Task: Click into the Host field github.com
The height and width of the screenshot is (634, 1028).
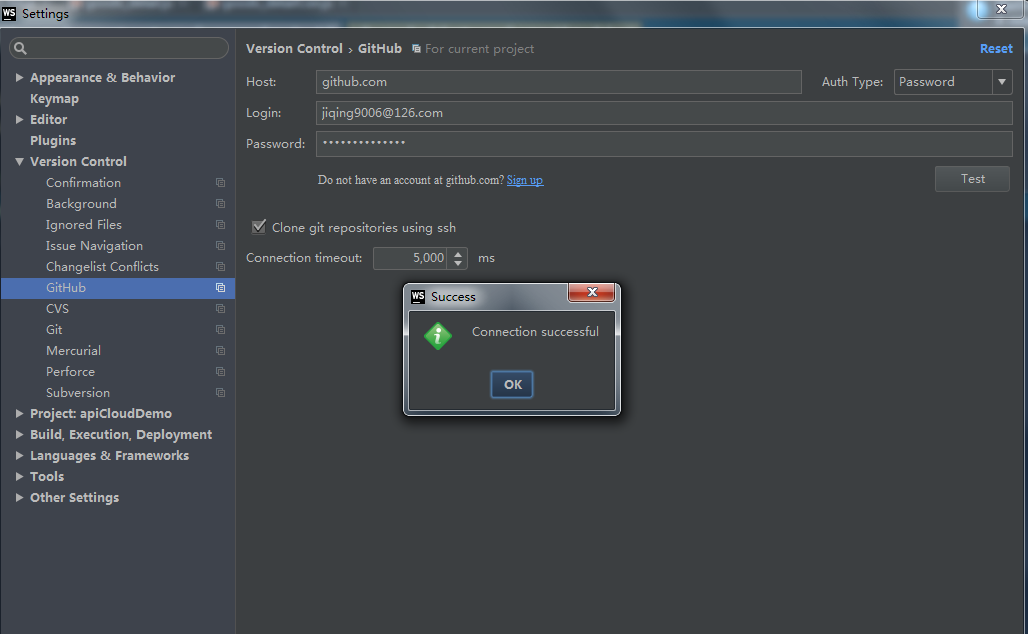Action: tap(559, 82)
